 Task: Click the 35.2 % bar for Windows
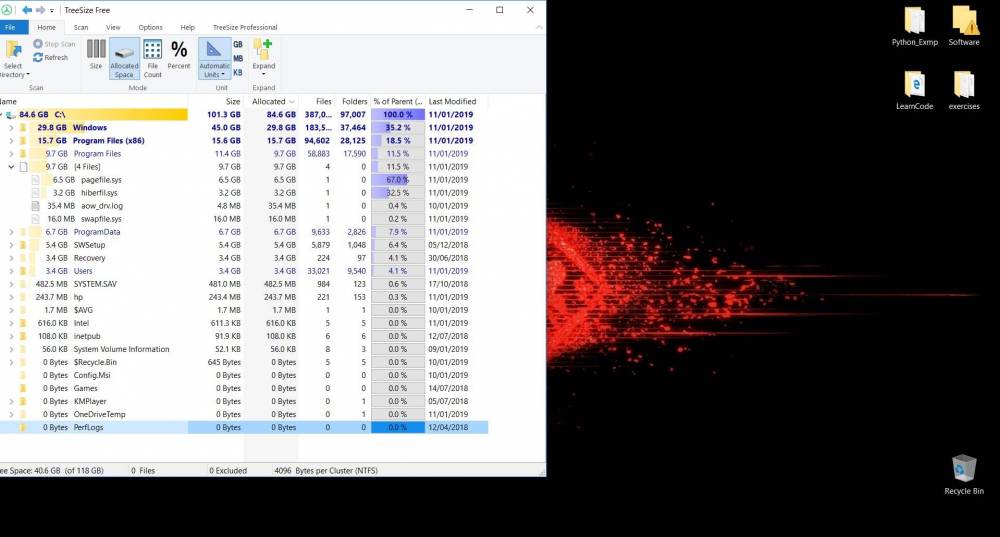point(398,128)
